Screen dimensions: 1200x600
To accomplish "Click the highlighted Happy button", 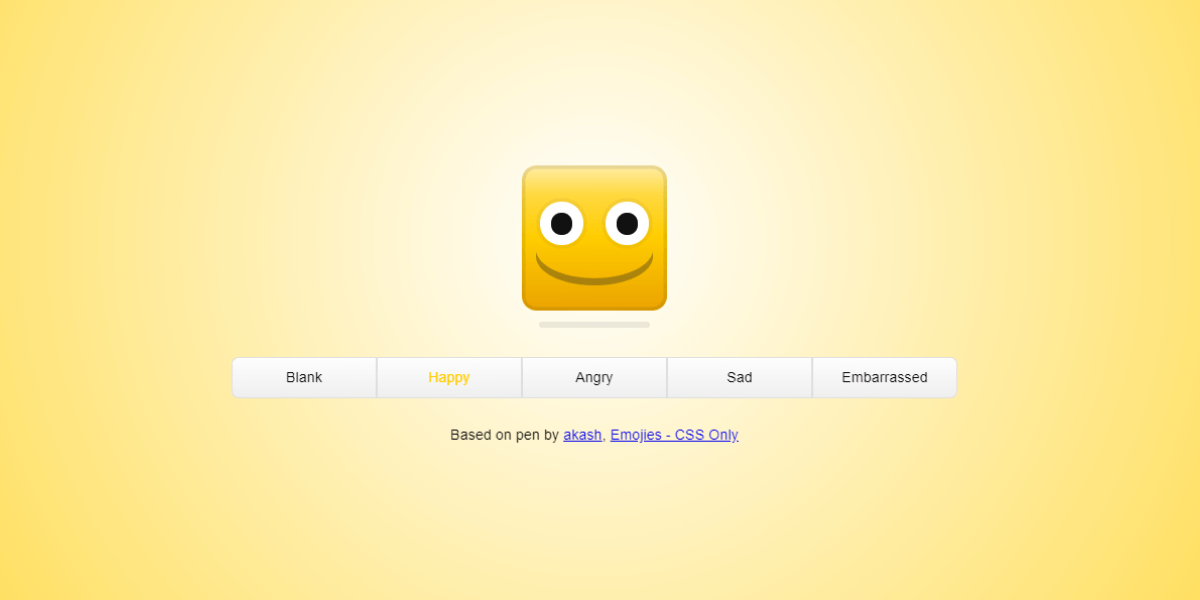I will tap(448, 377).
